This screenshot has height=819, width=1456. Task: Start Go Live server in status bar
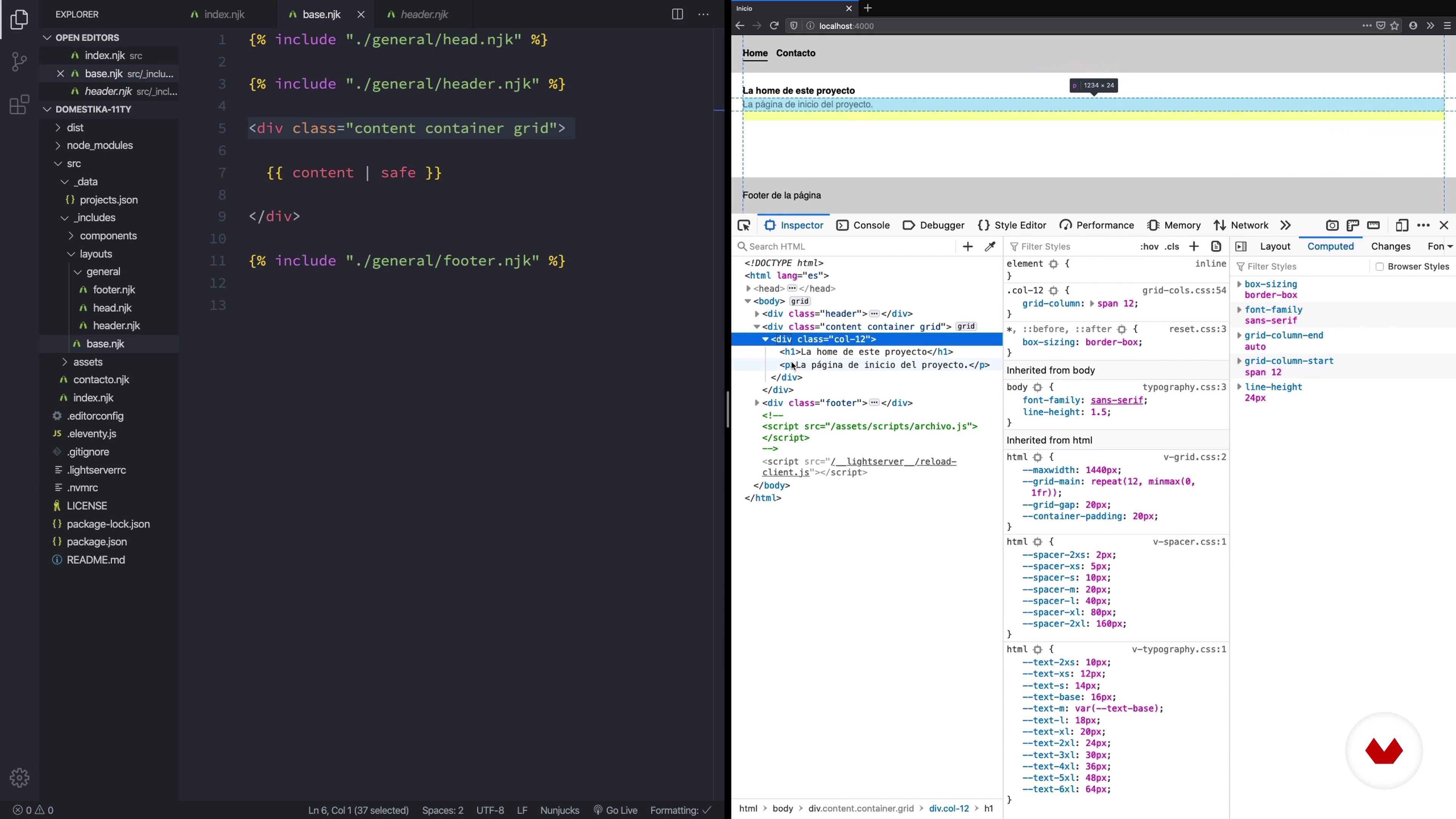[615, 811]
